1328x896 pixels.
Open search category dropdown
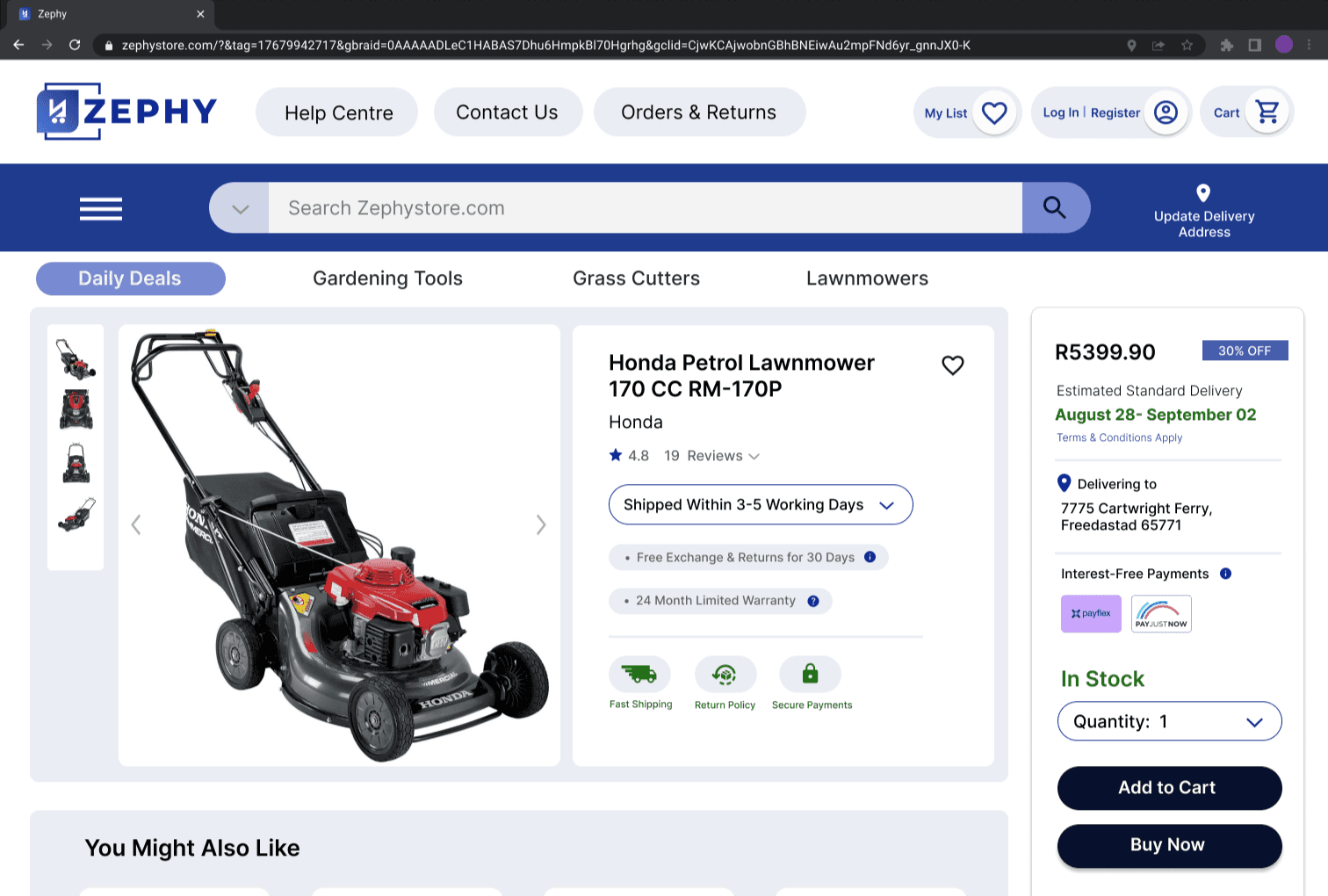(x=240, y=208)
